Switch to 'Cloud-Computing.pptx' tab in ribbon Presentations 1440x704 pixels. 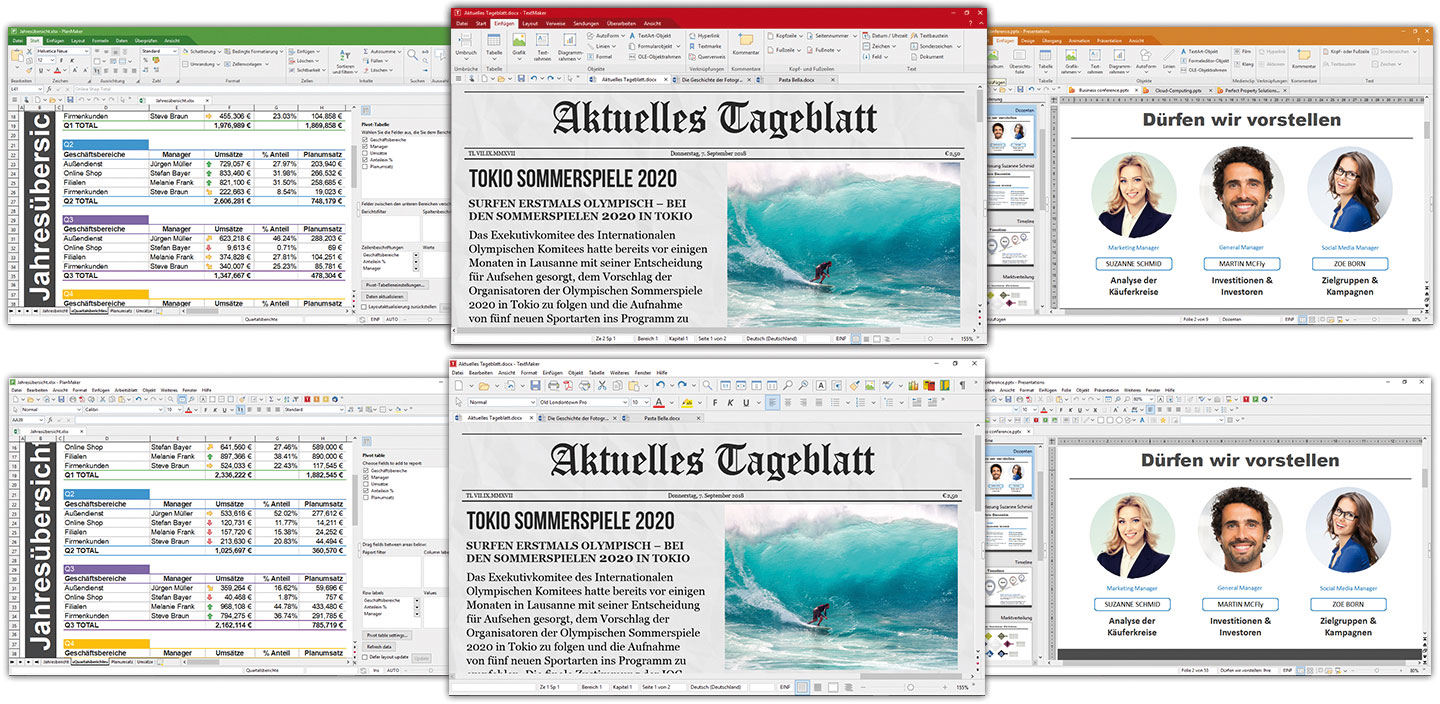(1177, 90)
